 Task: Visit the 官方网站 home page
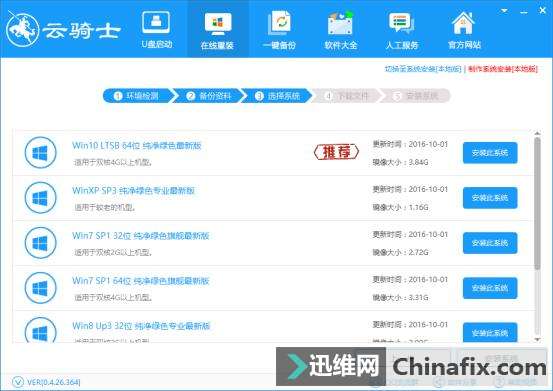click(x=464, y=30)
